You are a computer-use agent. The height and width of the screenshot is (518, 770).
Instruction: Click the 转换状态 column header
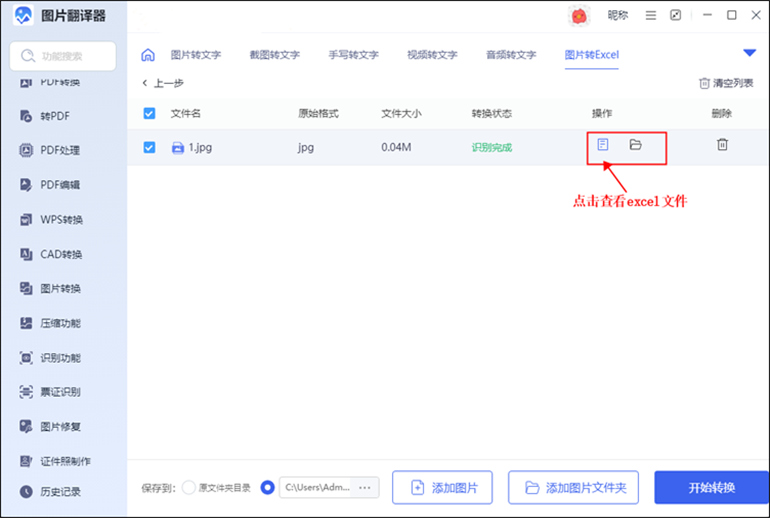pos(492,113)
